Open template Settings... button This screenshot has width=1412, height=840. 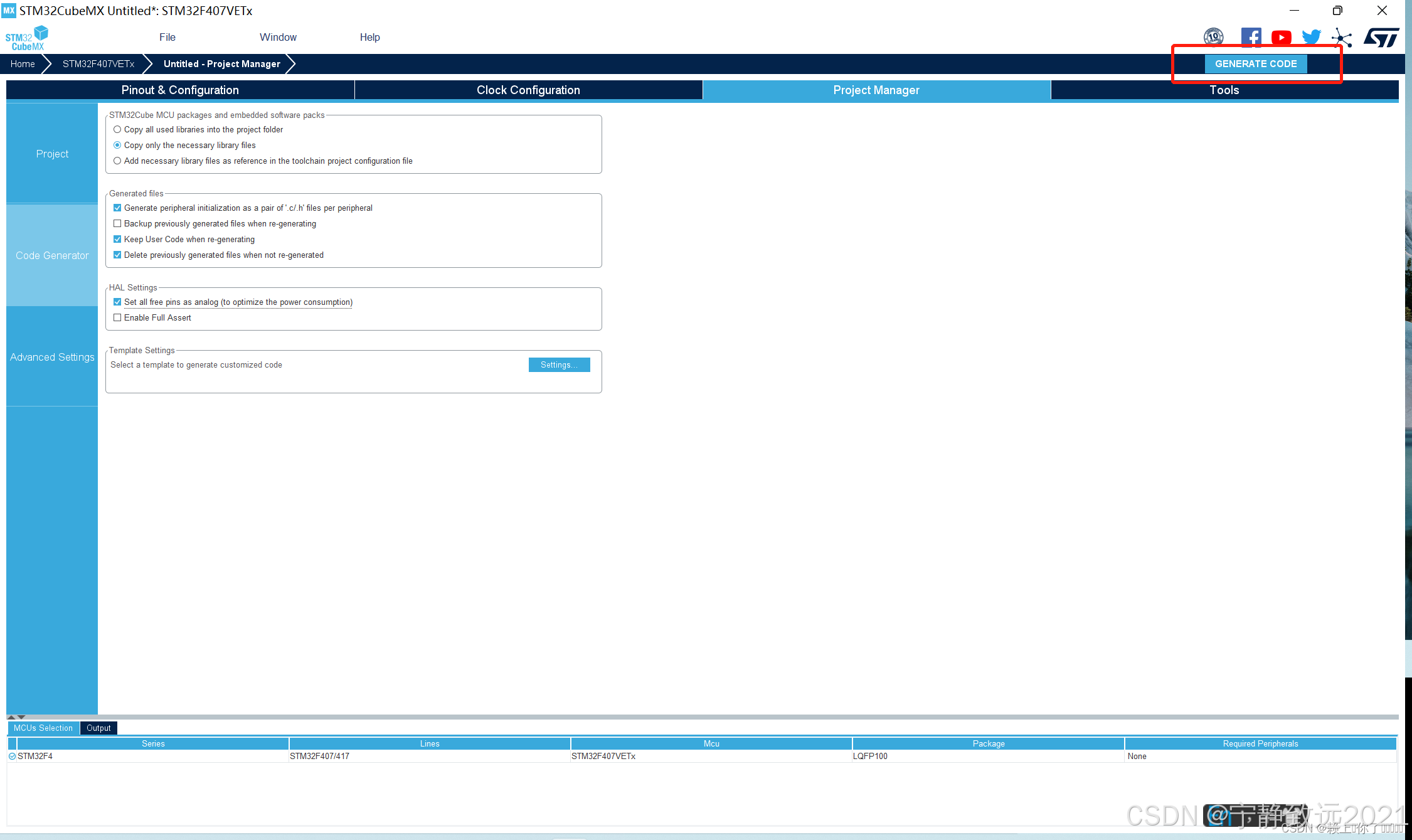[559, 365]
